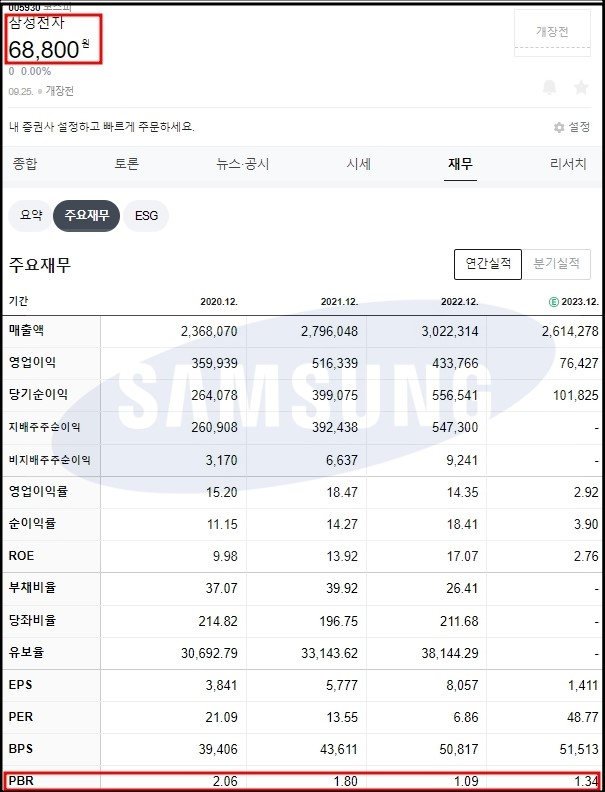Click the 3,022,314 revenue value
605x792 pixels.
tap(450, 331)
